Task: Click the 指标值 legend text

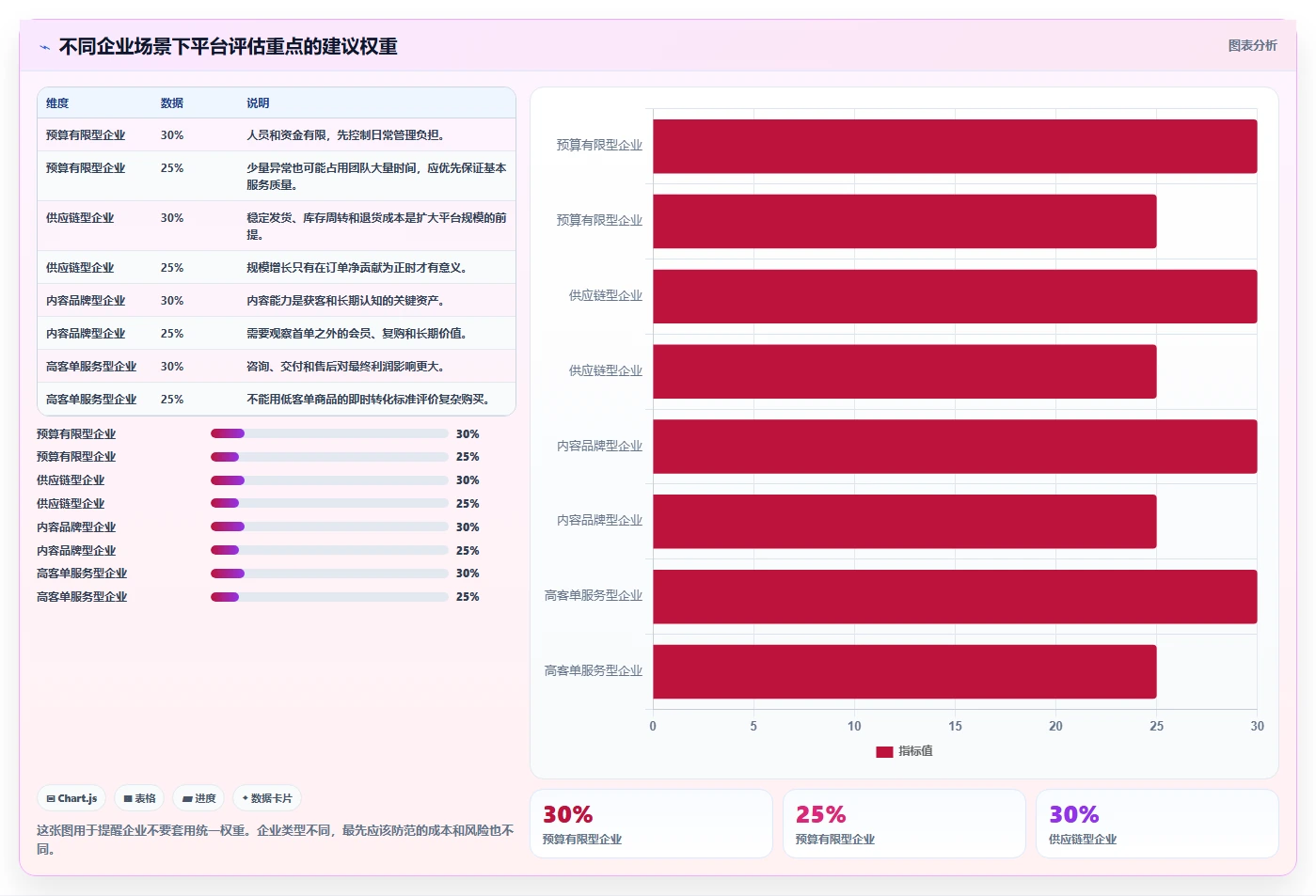Action: 915,751
